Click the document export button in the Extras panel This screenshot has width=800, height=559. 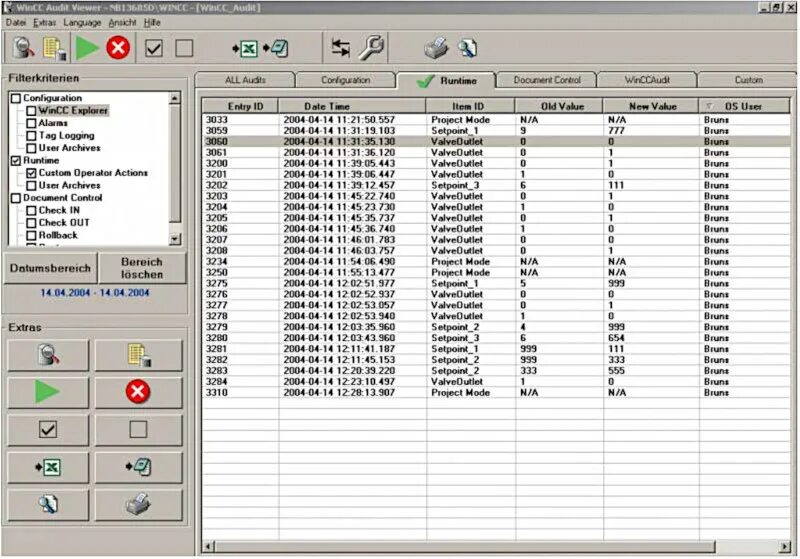click(x=139, y=467)
